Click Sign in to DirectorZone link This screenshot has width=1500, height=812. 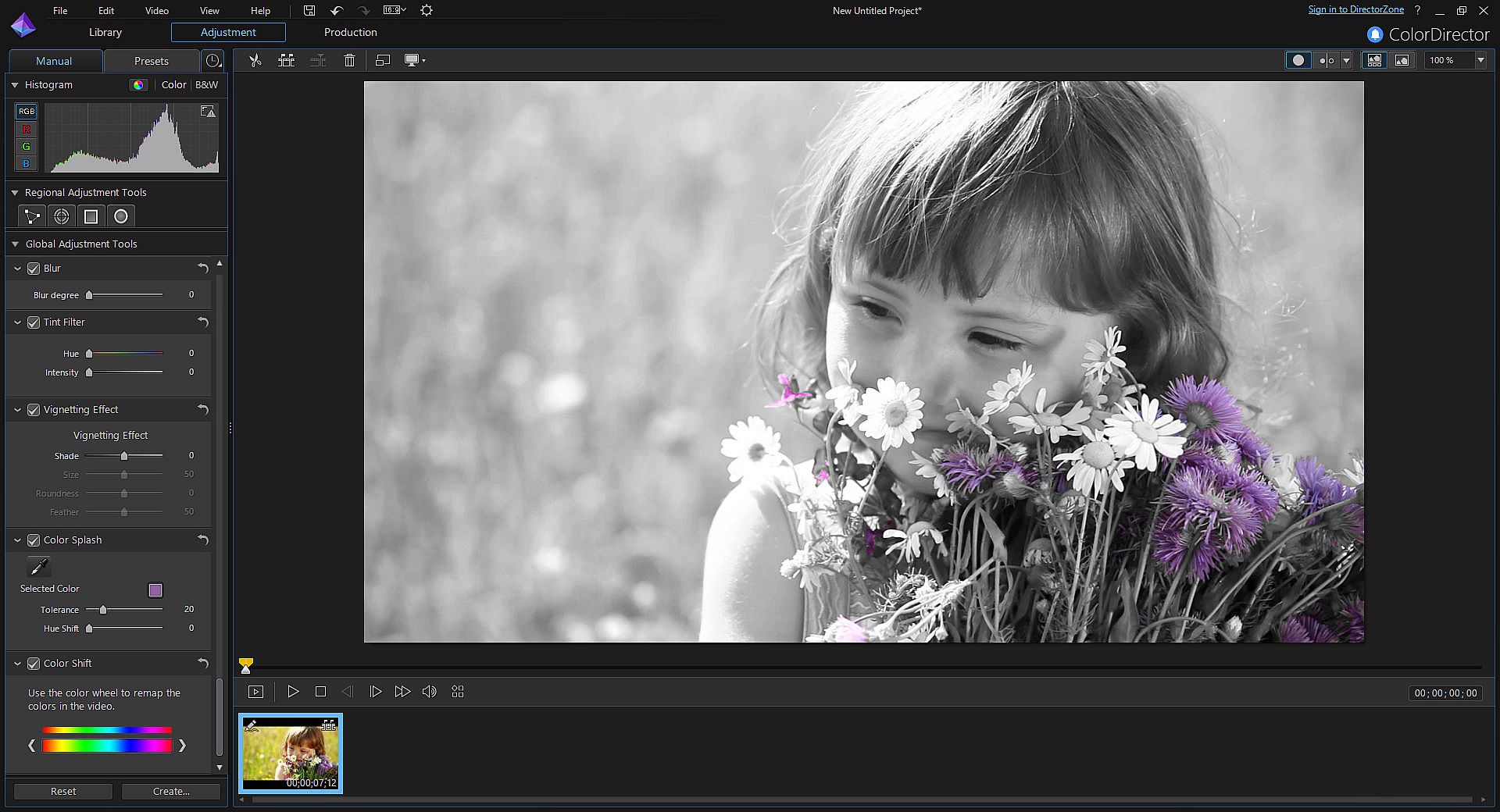tap(1355, 9)
